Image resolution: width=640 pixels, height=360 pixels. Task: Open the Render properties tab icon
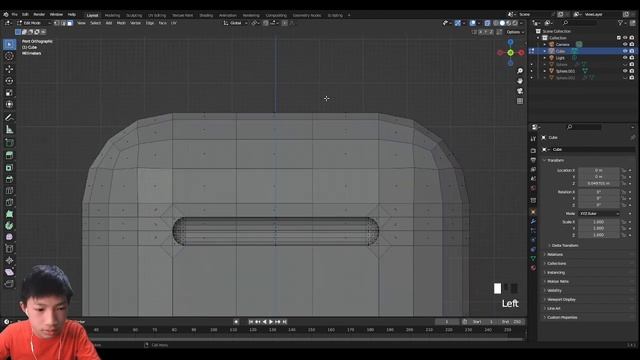[533, 151]
